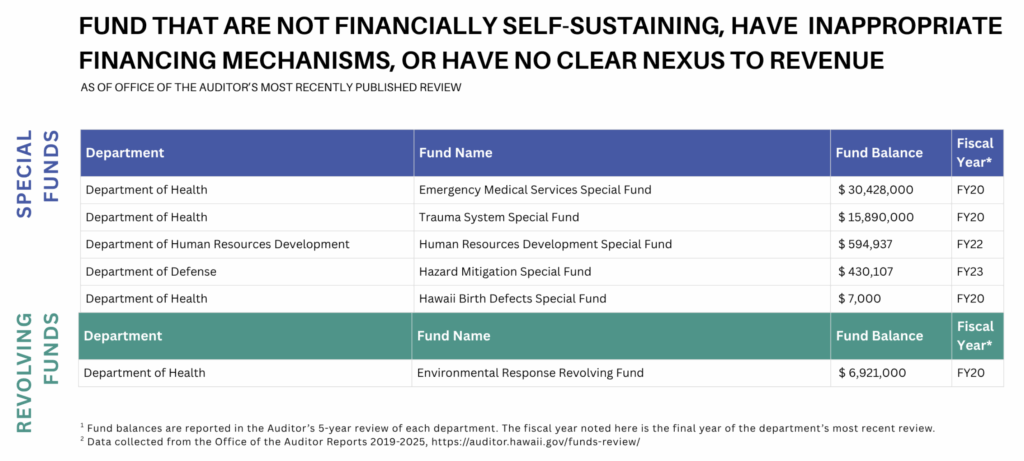Viewport: 1024px width, 461px height.
Task: Click the Special Funds 'Fiscal Year*' column header
Action: coord(974,153)
